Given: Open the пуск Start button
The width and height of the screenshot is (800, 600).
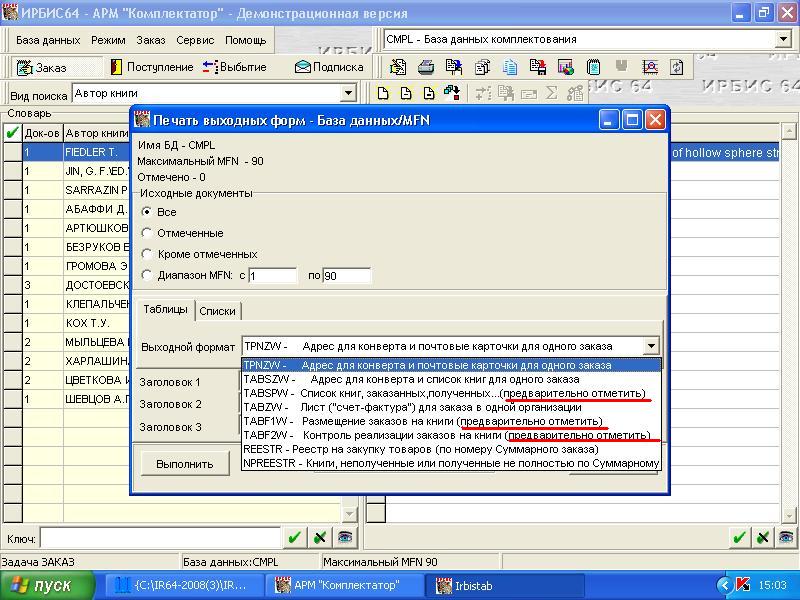Looking at the screenshot, I should point(45,585).
